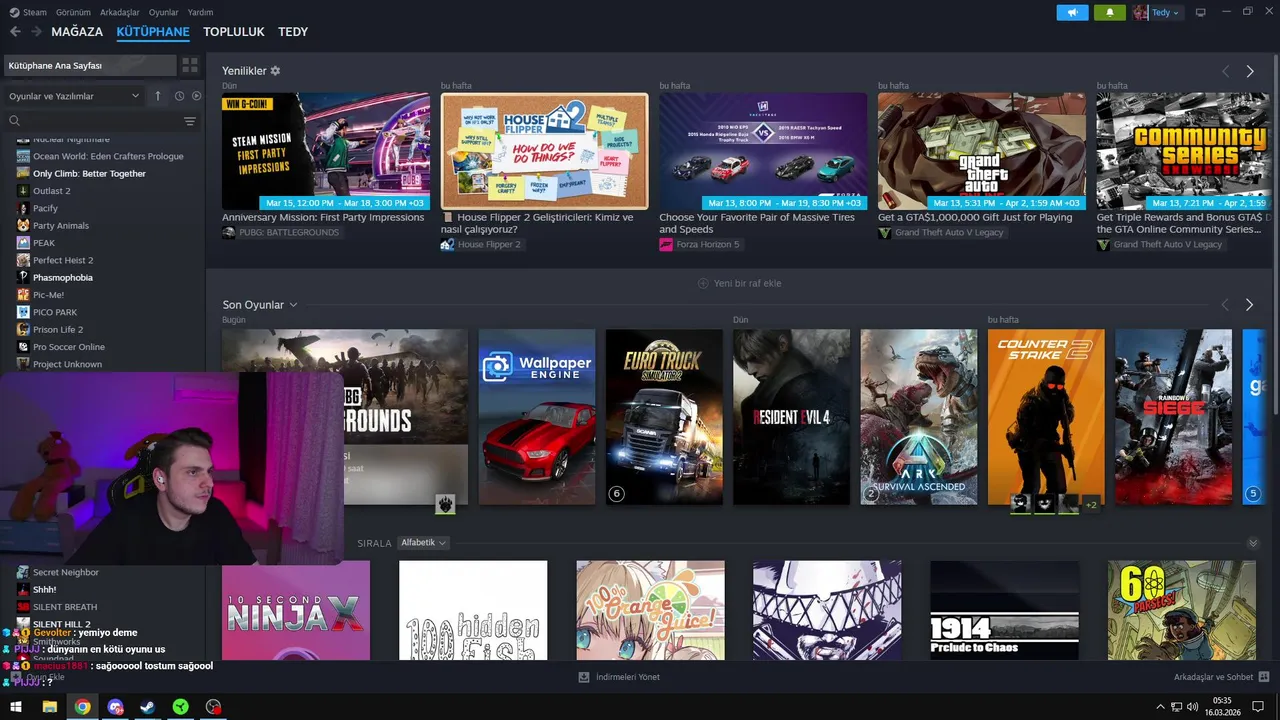Screen dimensions: 1280x720
Task: Open Forza Horizon 5 news source link
Action: click(x=701, y=244)
